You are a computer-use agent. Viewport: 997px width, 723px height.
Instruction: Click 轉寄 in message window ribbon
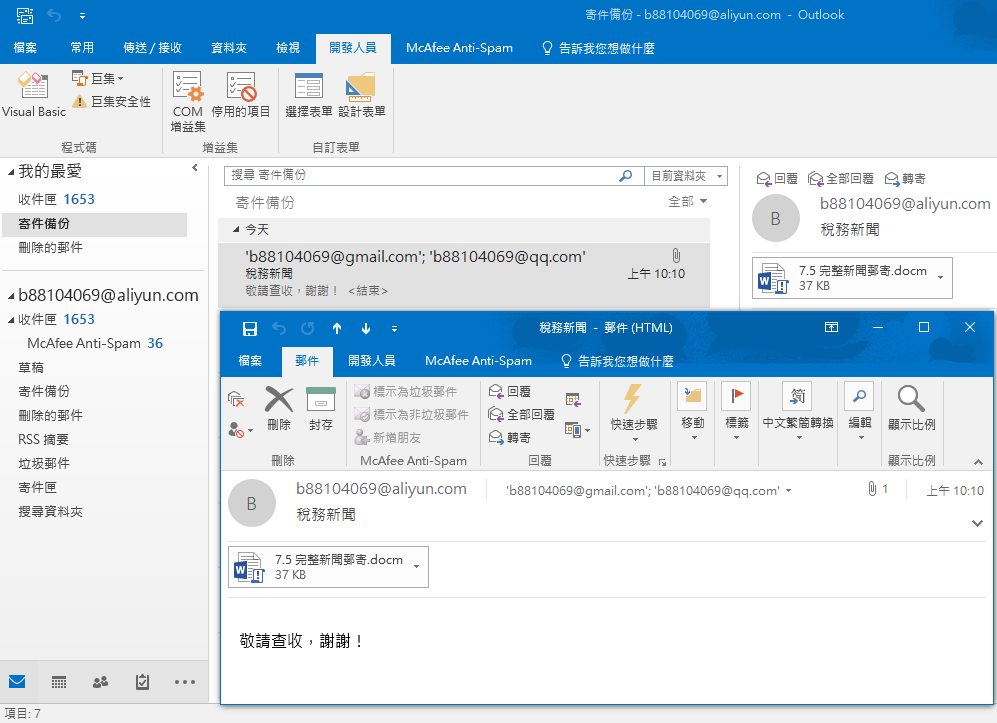point(510,437)
